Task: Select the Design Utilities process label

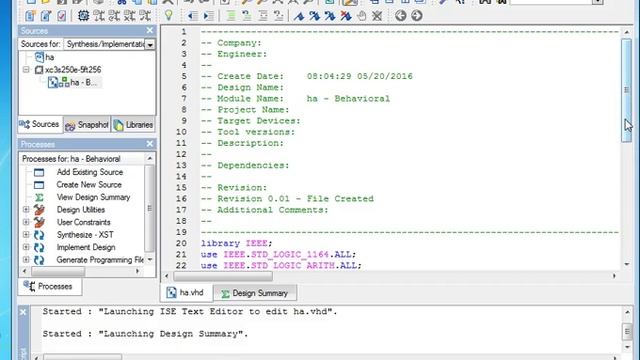Action: point(81,210)
